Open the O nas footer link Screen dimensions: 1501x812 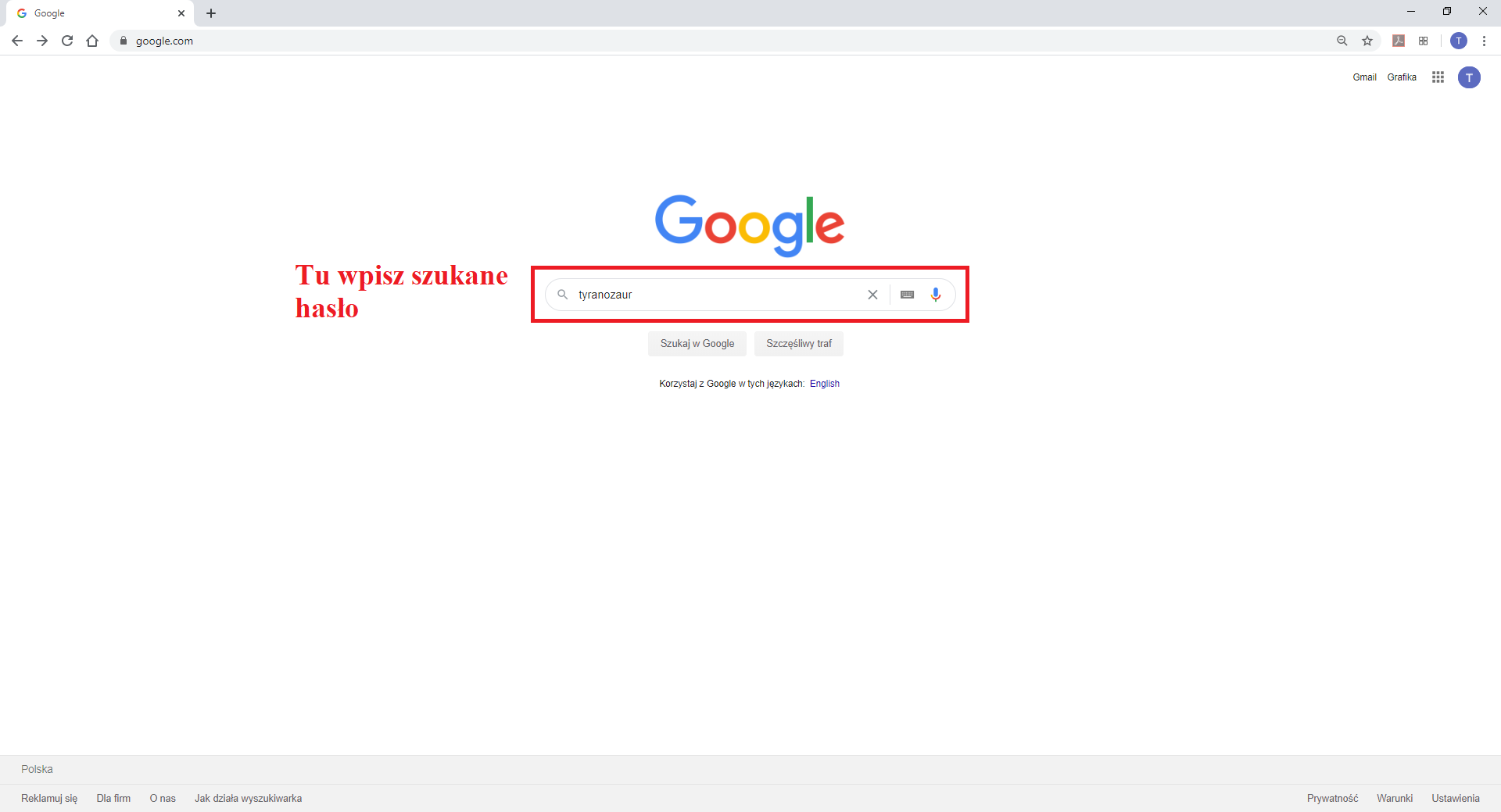click(x=163, y=799)
